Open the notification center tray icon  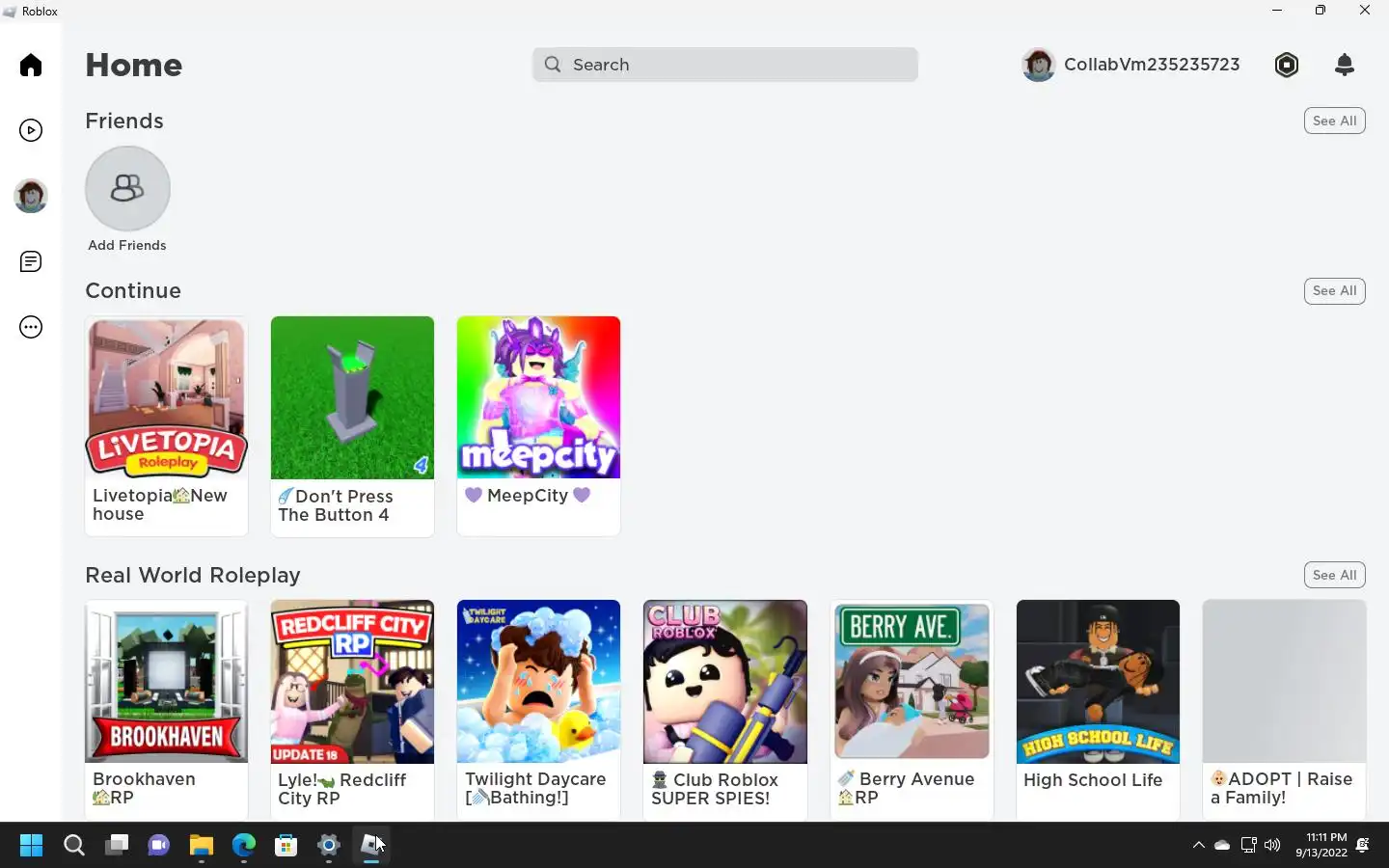[1363, 846]
